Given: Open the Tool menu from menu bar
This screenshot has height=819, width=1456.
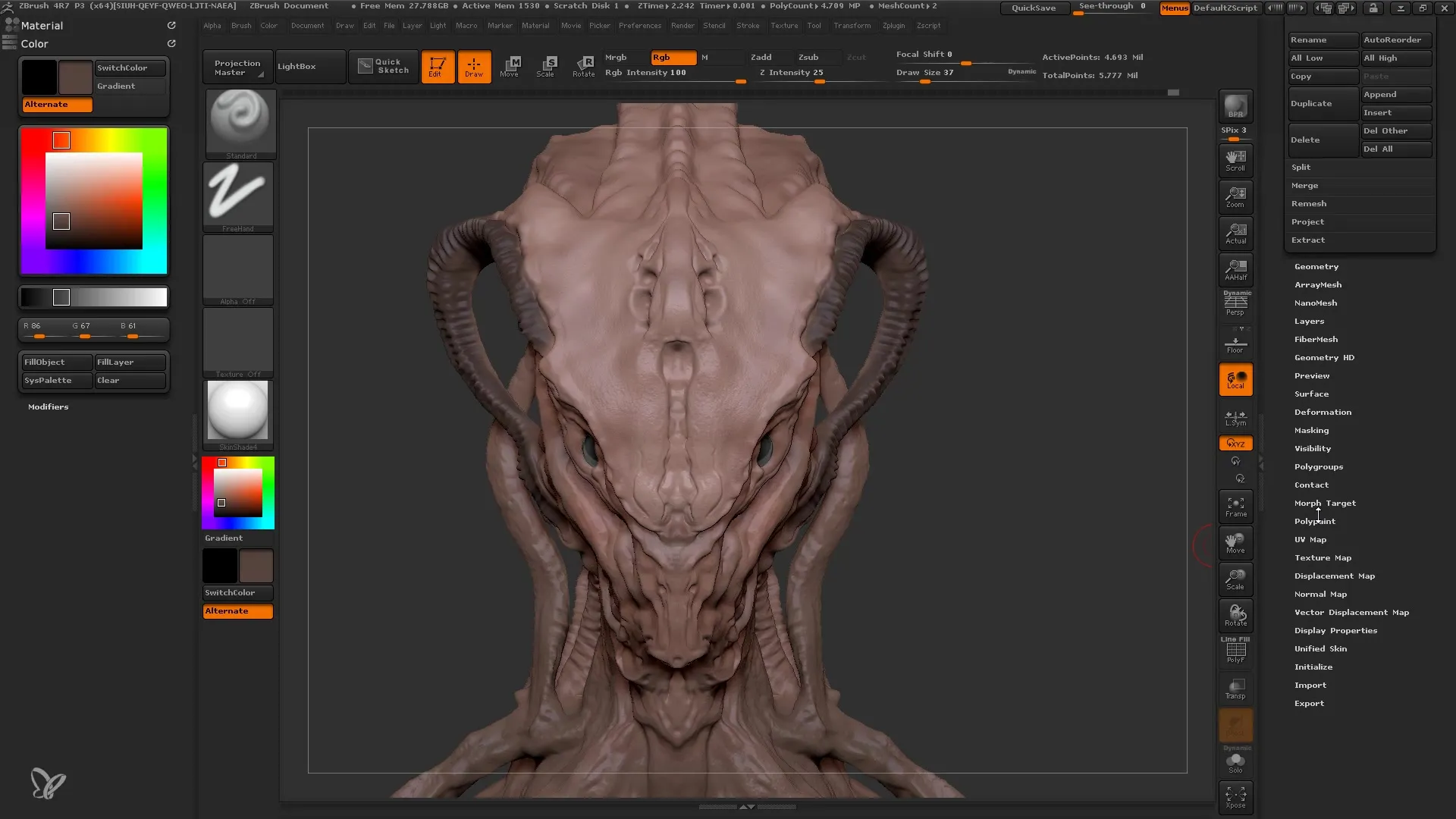Looking at the screenshot, I should click(814, 25).
